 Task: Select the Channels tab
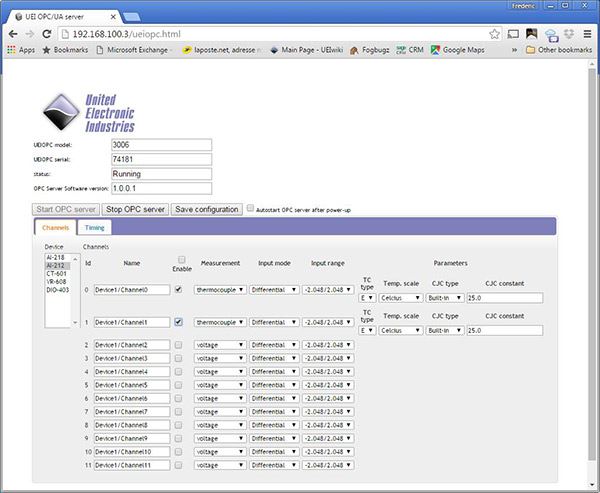(x=55, y=228)
